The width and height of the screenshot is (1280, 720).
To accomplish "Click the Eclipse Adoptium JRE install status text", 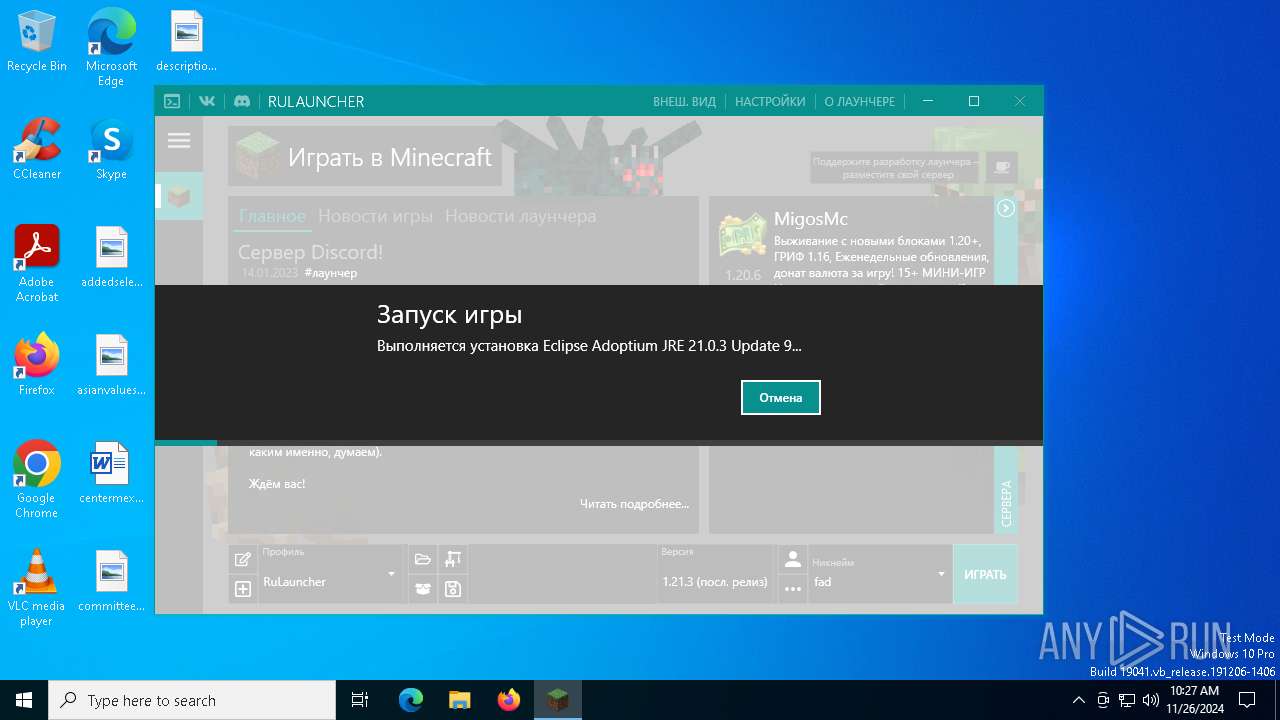I will (589, 346).
